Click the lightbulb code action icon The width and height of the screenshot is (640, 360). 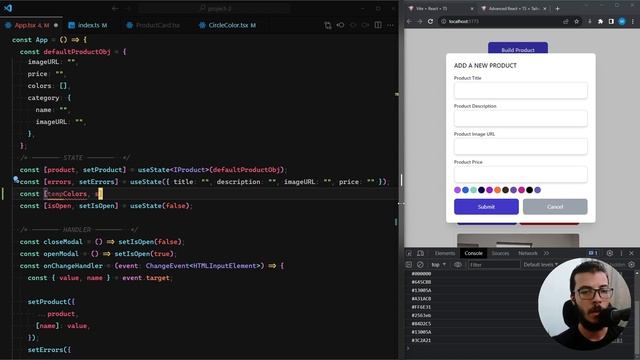click(16, 179)
